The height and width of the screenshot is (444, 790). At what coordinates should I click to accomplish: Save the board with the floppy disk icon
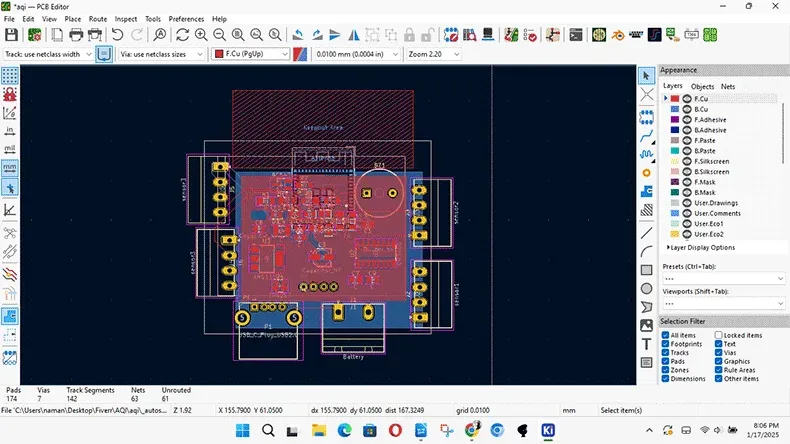pyautogui.click(x=11, y=35)
